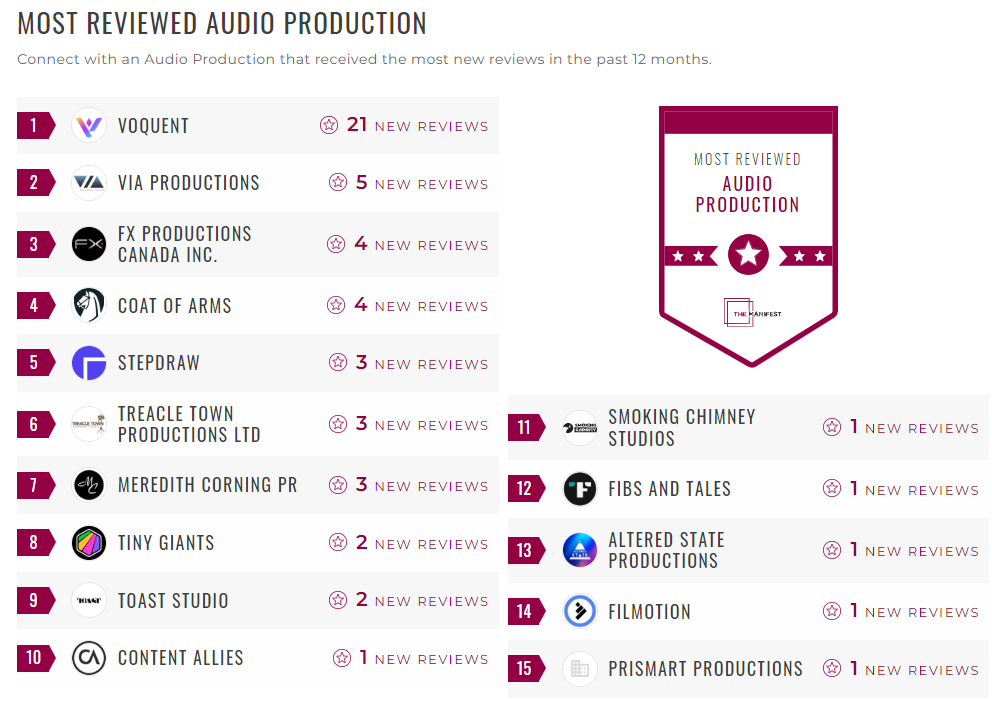Click the star icon beside Voquent's review count
Screen dimensions: 992x701
coord(329,124)
